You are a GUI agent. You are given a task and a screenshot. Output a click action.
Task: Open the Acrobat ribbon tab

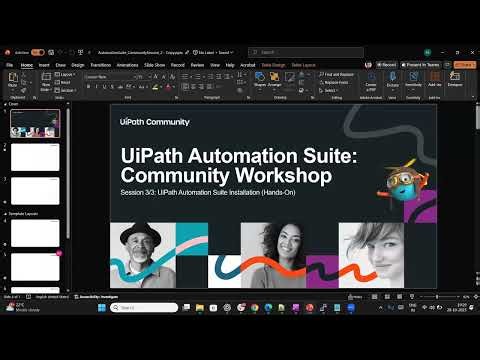tap(248, 65)
